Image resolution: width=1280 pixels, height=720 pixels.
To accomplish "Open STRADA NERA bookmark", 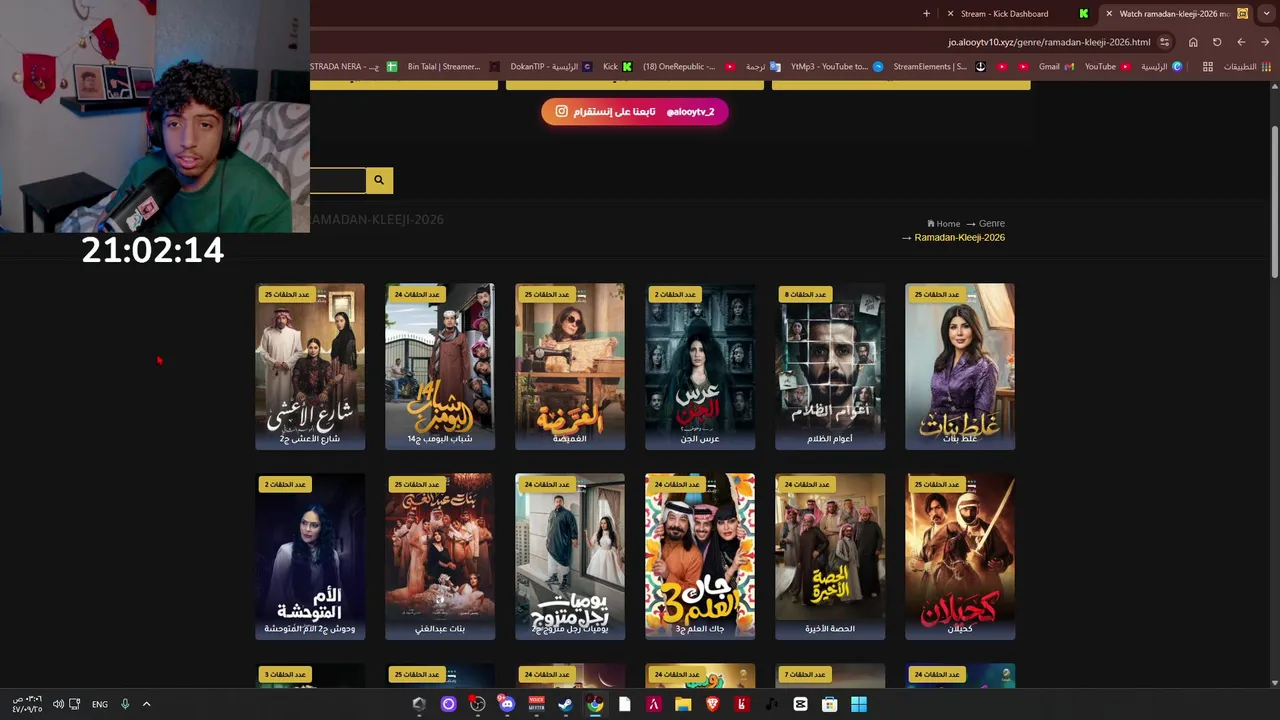I will [x=352, y=67].
